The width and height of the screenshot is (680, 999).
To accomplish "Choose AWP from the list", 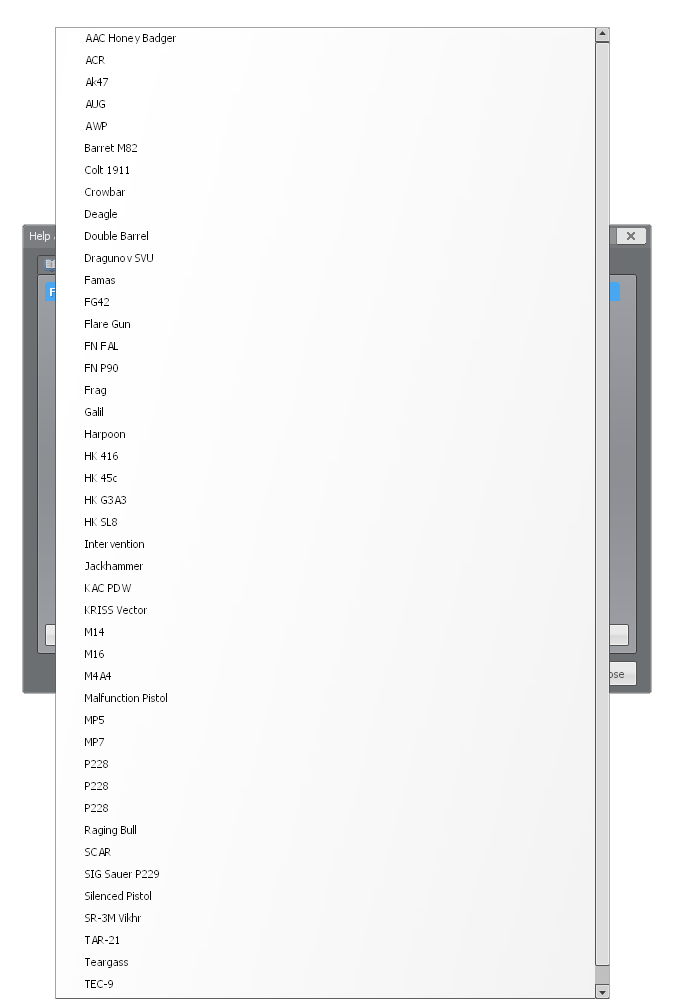I will point(325,126).
